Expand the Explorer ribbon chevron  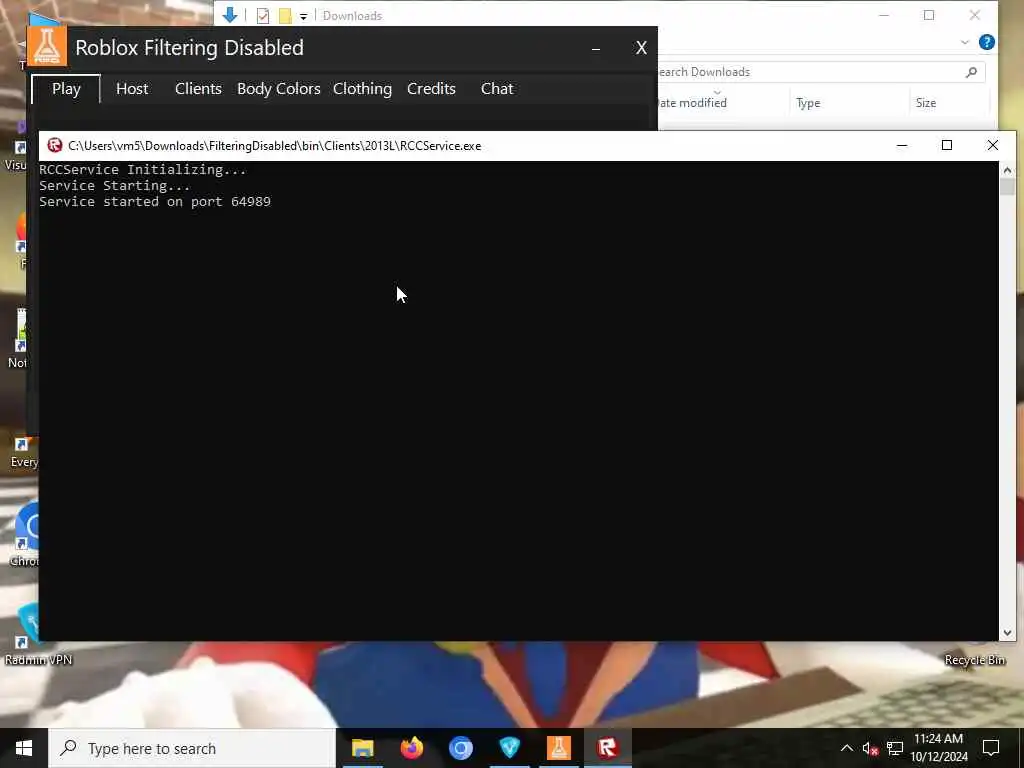click(x=965, y=42)
